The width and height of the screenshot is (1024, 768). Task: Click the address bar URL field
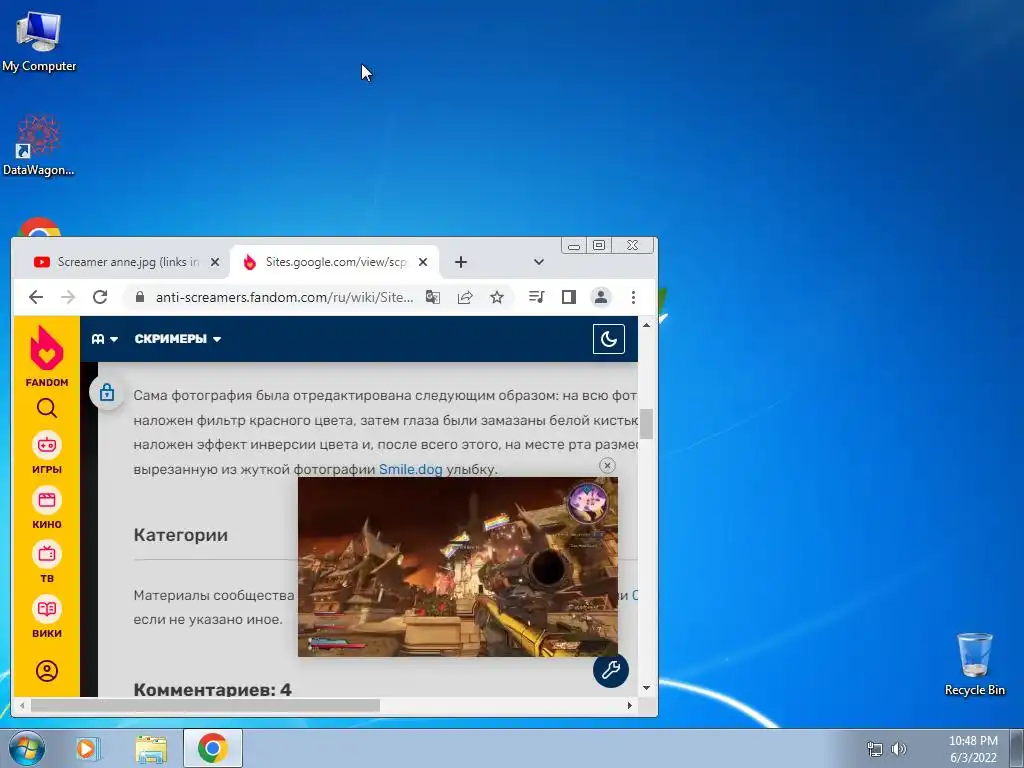coord(284,297)
